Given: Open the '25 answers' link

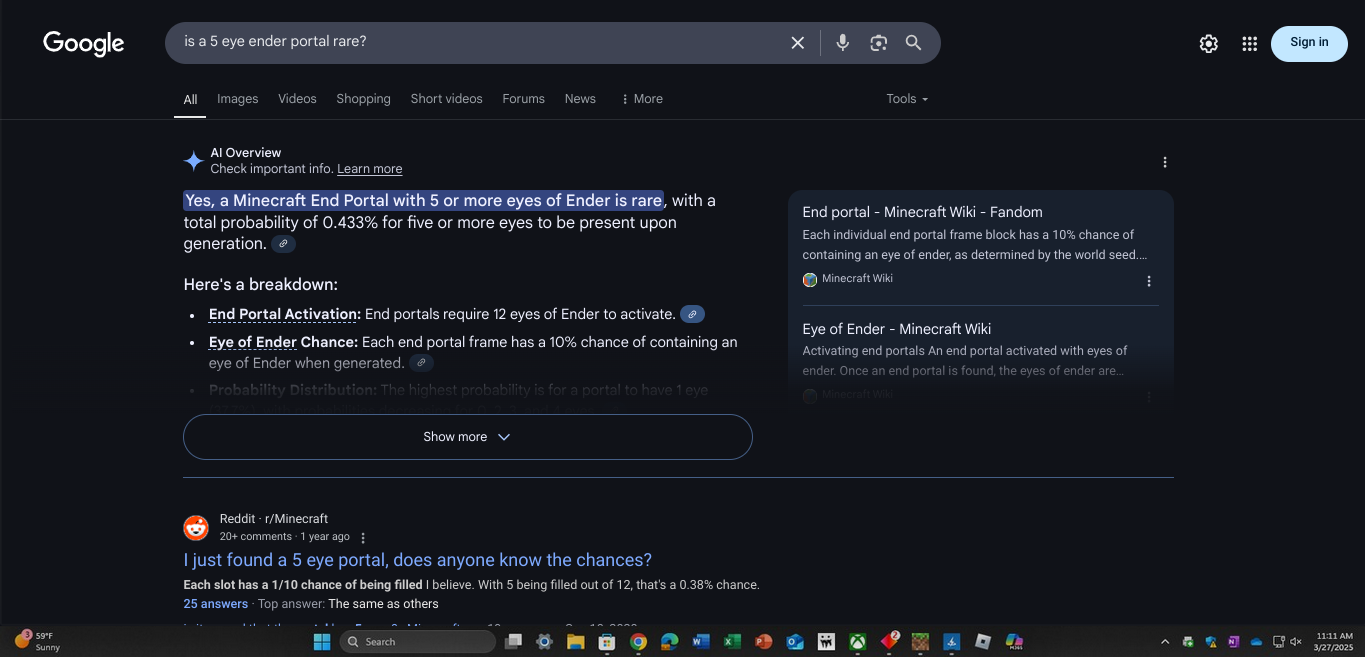Looking at the screenshot, I should coord(215,604).
